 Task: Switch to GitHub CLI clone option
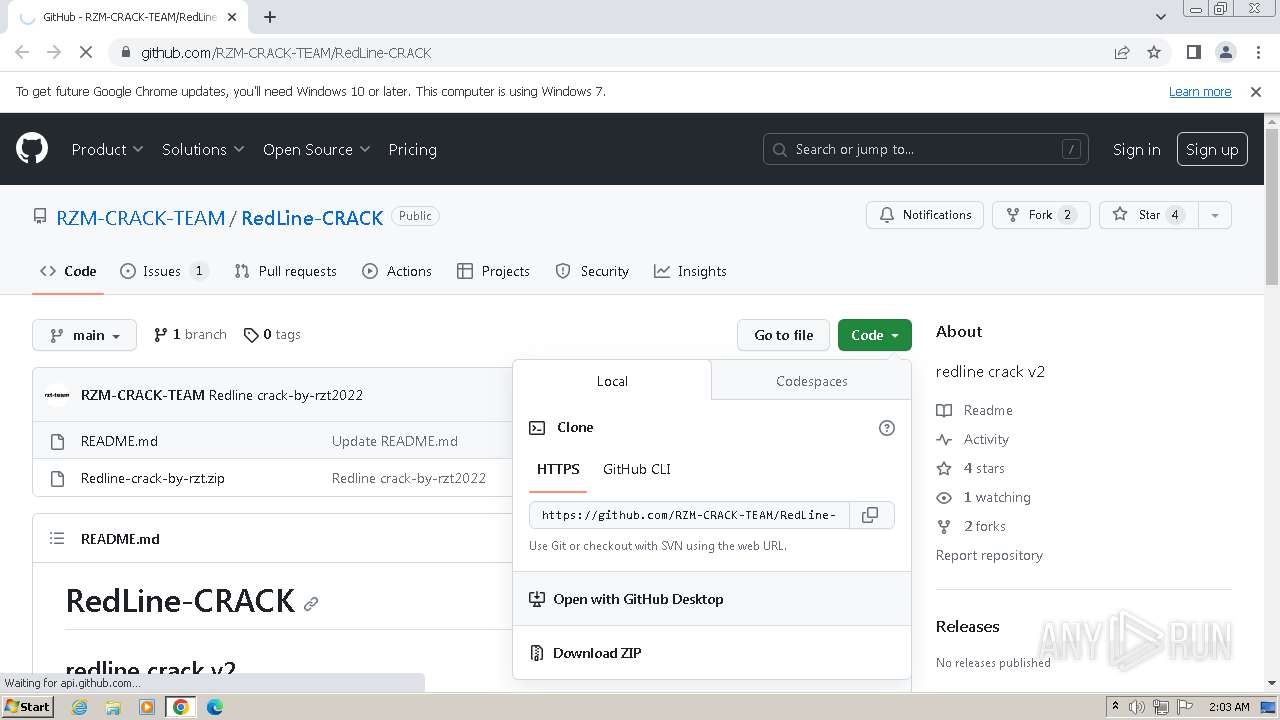(637, 469)
